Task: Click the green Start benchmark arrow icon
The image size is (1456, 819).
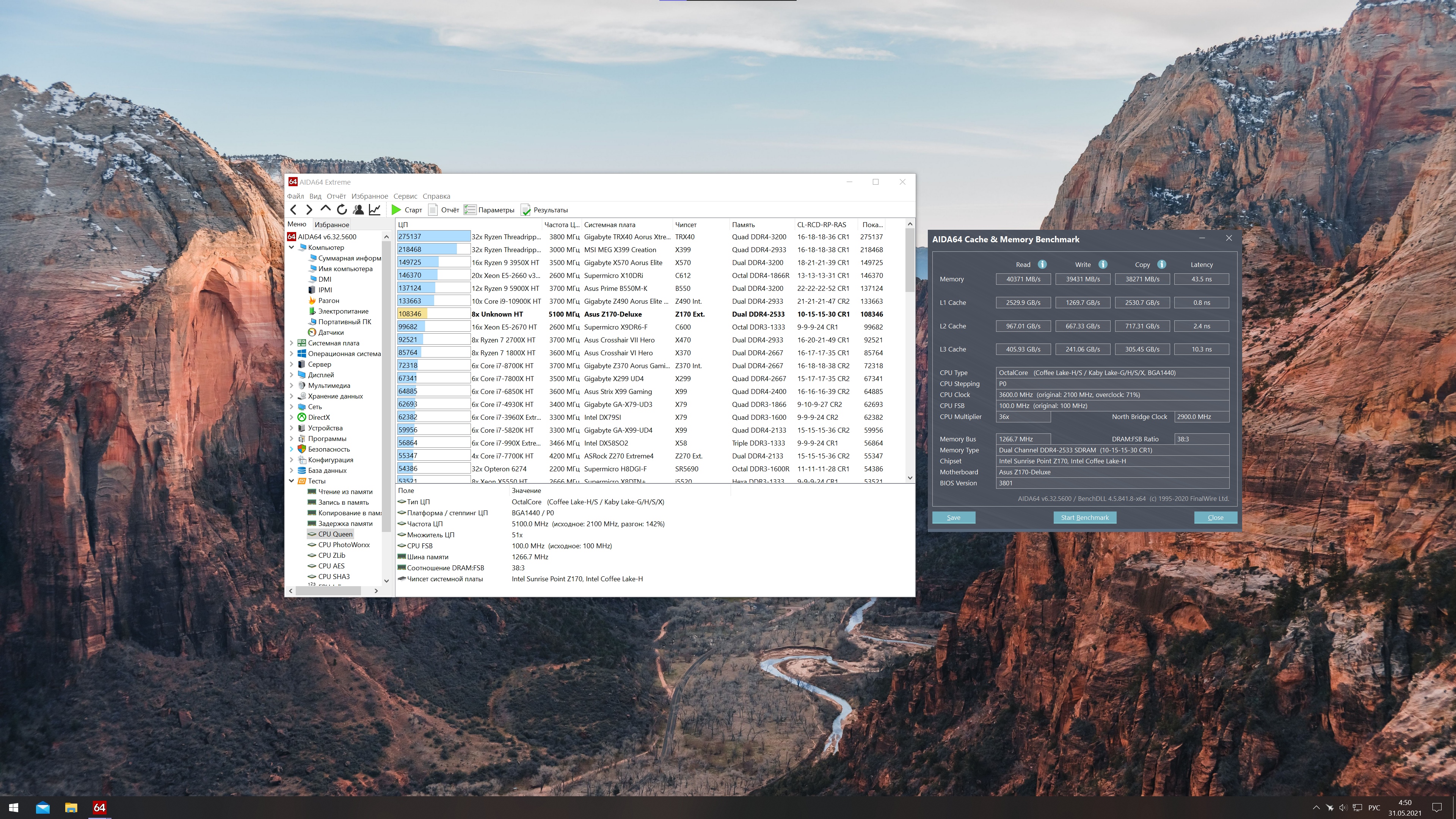Action: pos(396,210)
